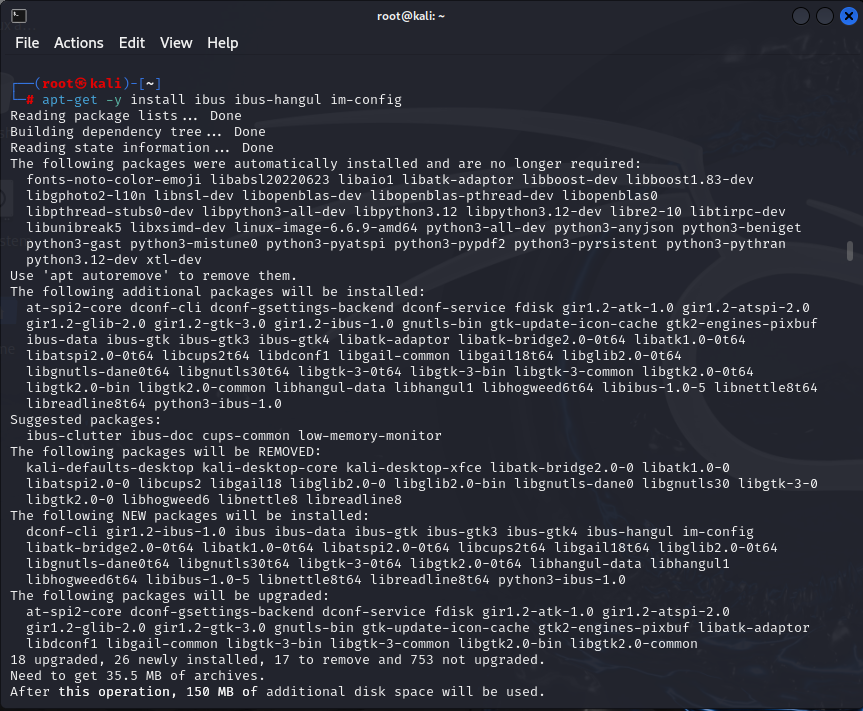Click 'python3.12-dev xtl-dev' line
Viewport: 863px width, 711px height.
coord(113,259)
